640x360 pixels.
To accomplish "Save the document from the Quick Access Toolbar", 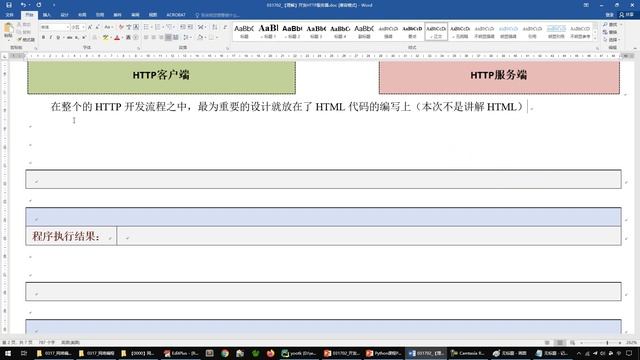I will [x=9, y=5].
